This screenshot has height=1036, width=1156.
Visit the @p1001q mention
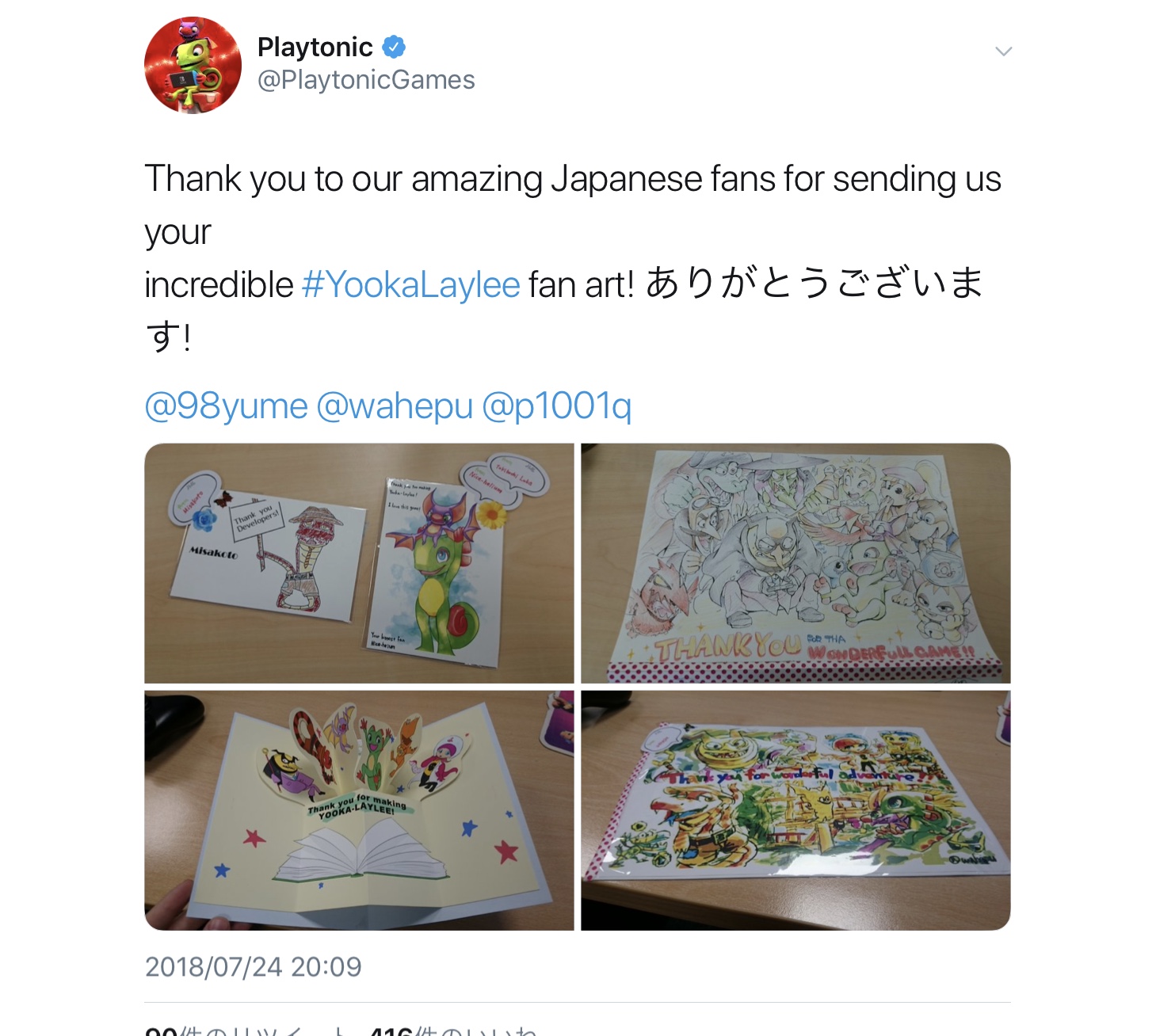pos(556,406)
